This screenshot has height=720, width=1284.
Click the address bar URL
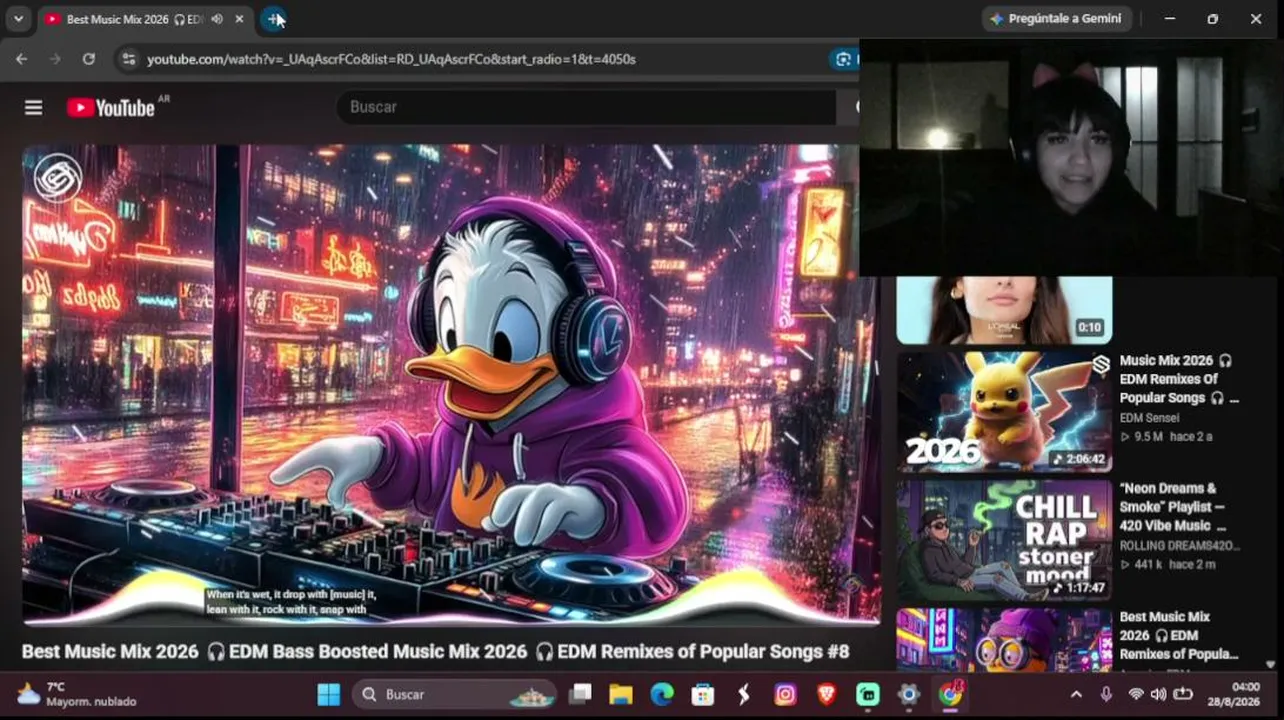[391, 59]
